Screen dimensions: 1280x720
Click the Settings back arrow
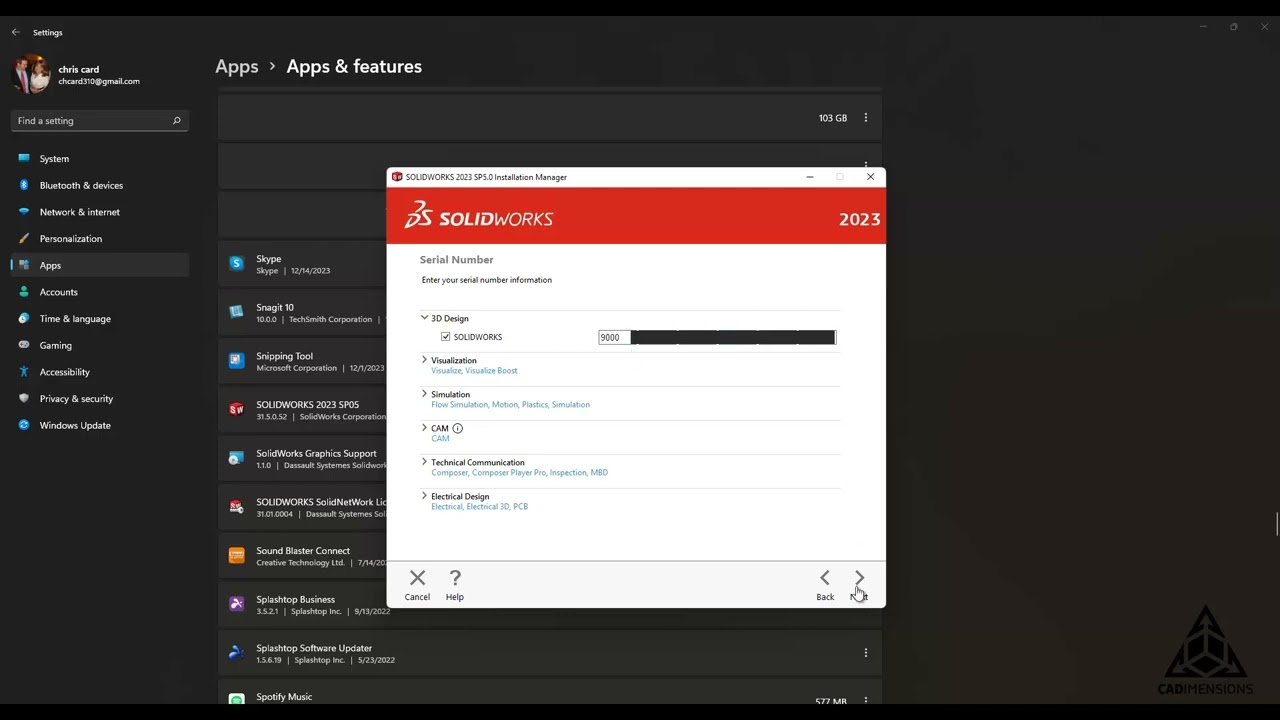(x=15, y=32)
